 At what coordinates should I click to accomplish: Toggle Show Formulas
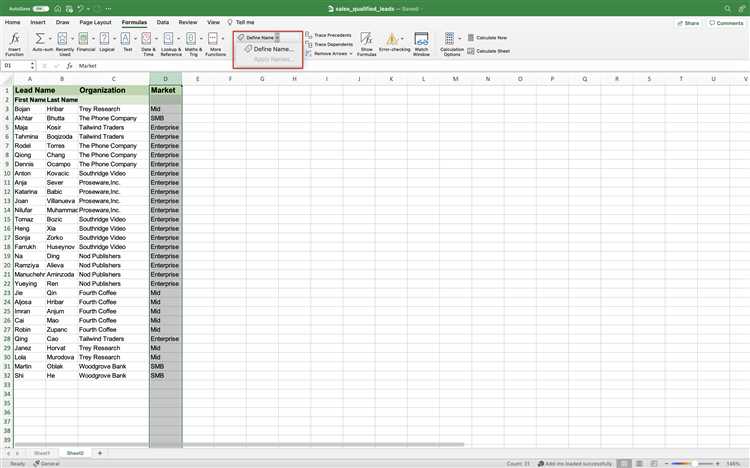pos(366,44)
